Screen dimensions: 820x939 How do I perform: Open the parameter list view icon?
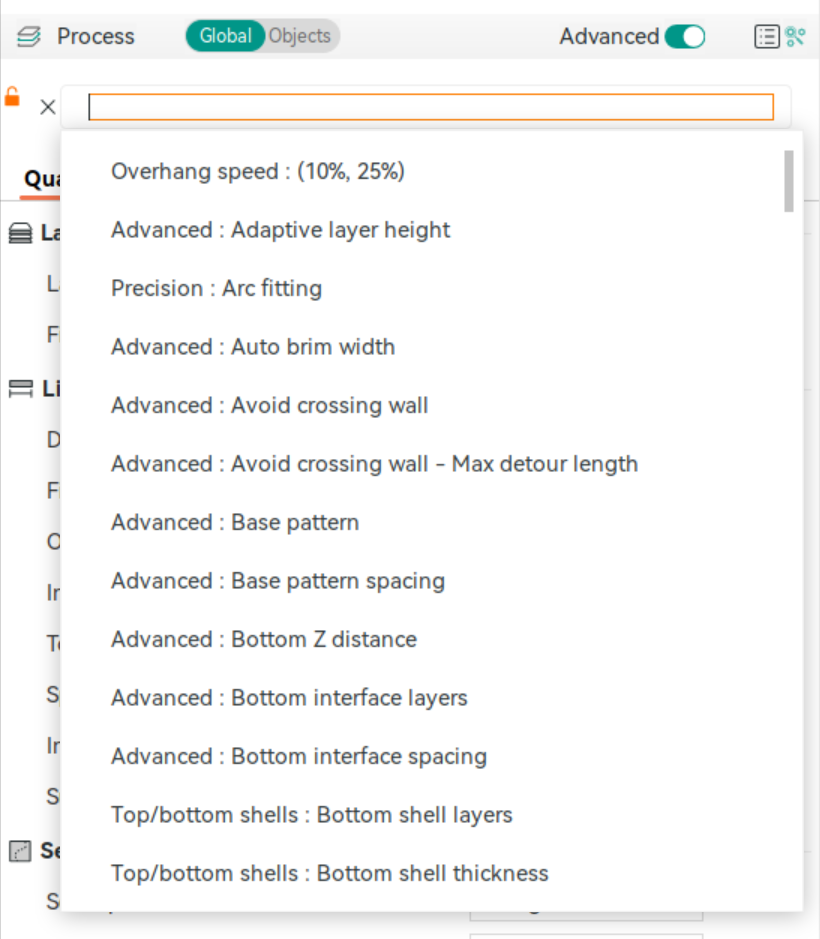tap(766, 36)
